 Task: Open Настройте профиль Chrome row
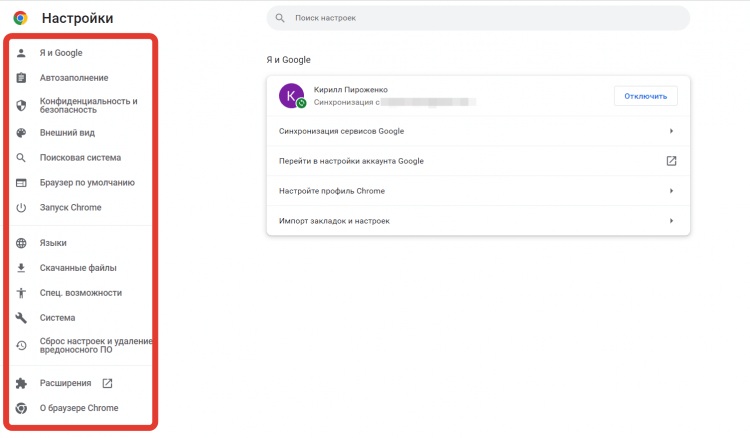[x=478, y=191]
